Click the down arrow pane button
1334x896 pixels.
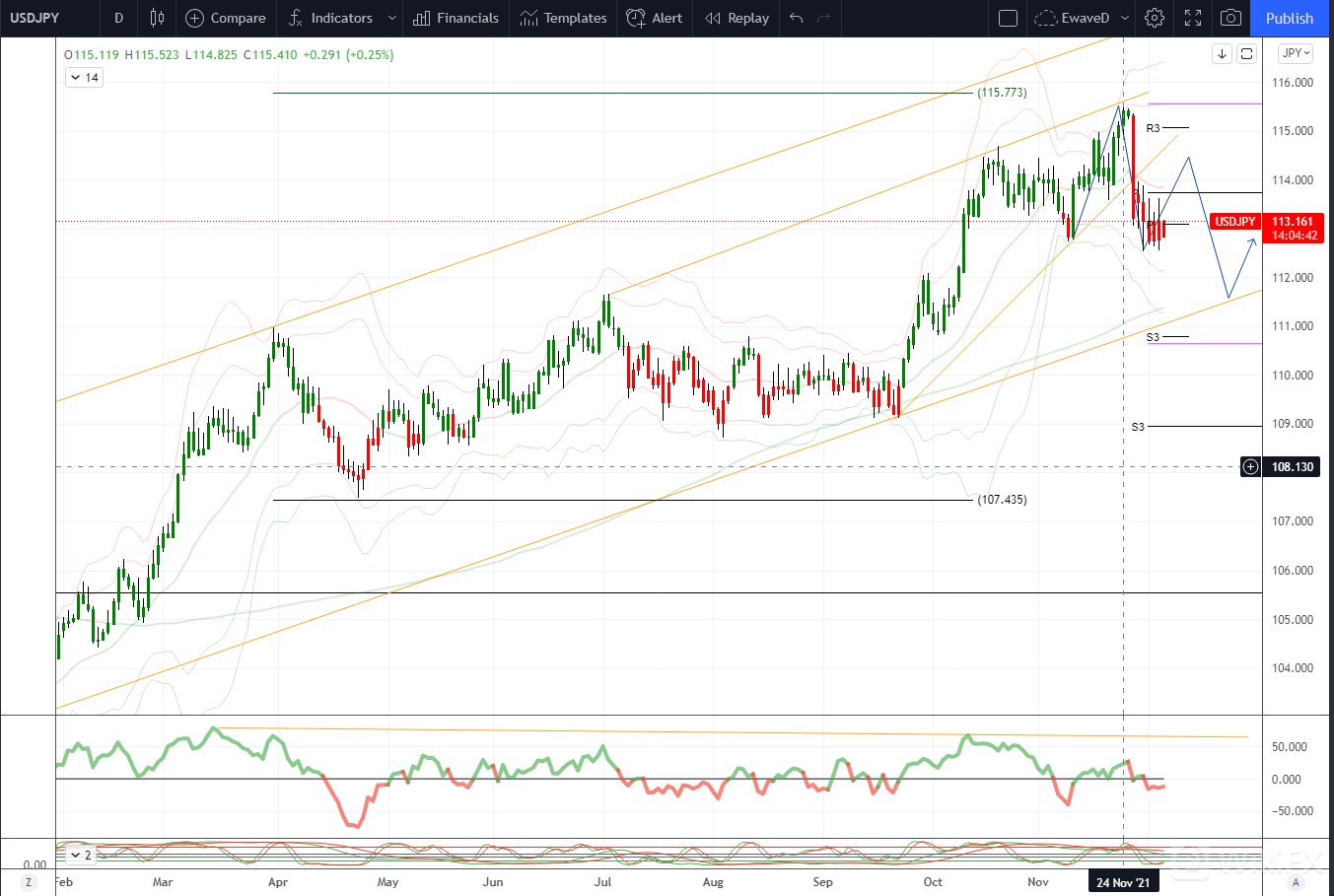(x=1222, y=54)
